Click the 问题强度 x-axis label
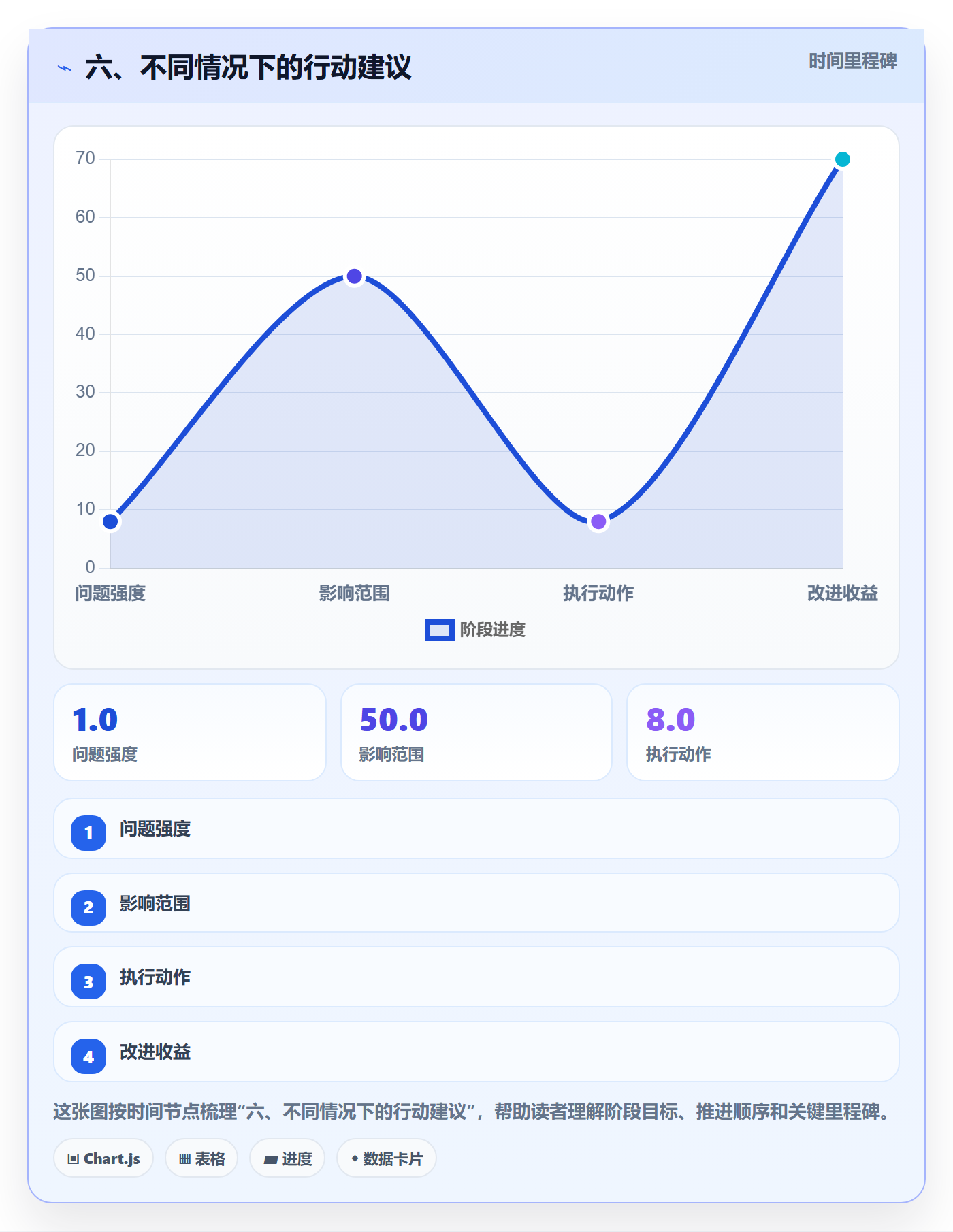The image size is (953, 1232). tap(110, 594)
